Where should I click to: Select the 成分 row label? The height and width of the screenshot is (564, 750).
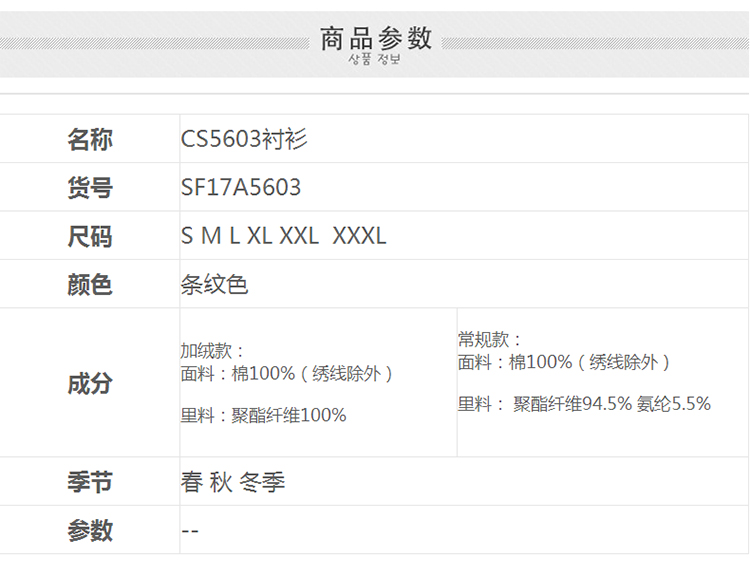[x=90, y=383]
